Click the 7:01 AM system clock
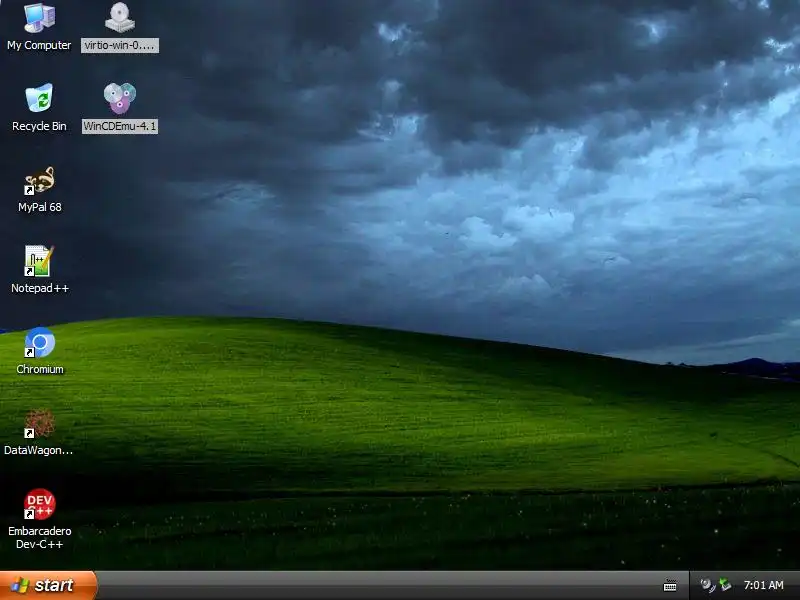Viewport: 800px width, 600px height. [x=763, y=585]
